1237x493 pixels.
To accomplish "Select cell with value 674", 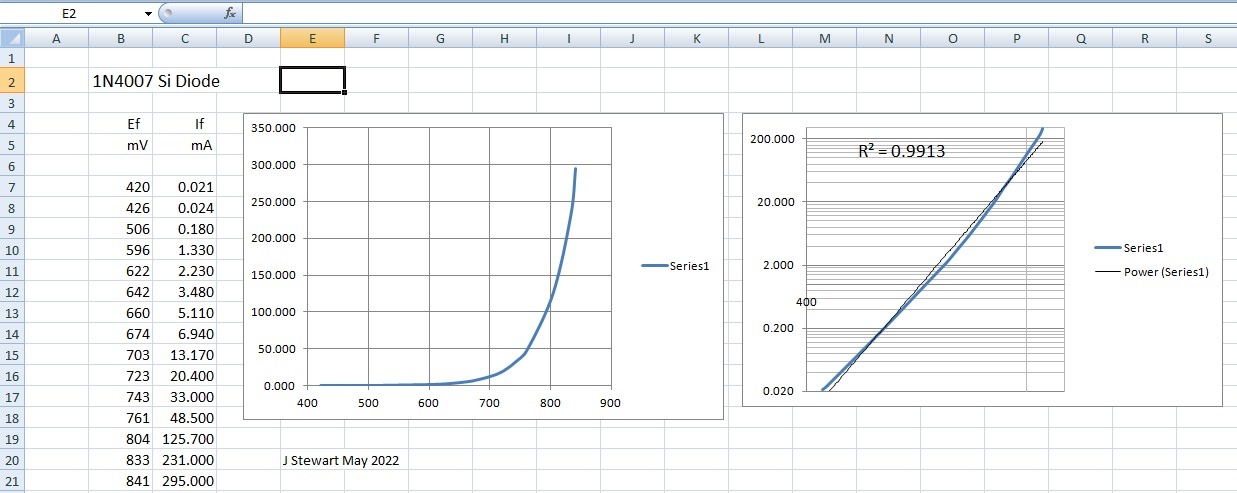I will (x=120, y=334).
